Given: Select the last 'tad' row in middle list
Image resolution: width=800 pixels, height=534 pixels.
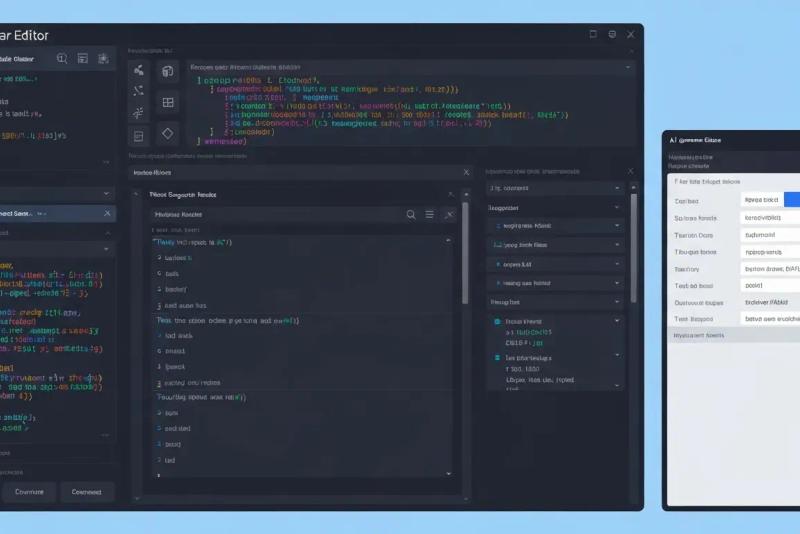Looking at the screenshot, I should click(x=170, y=460).
